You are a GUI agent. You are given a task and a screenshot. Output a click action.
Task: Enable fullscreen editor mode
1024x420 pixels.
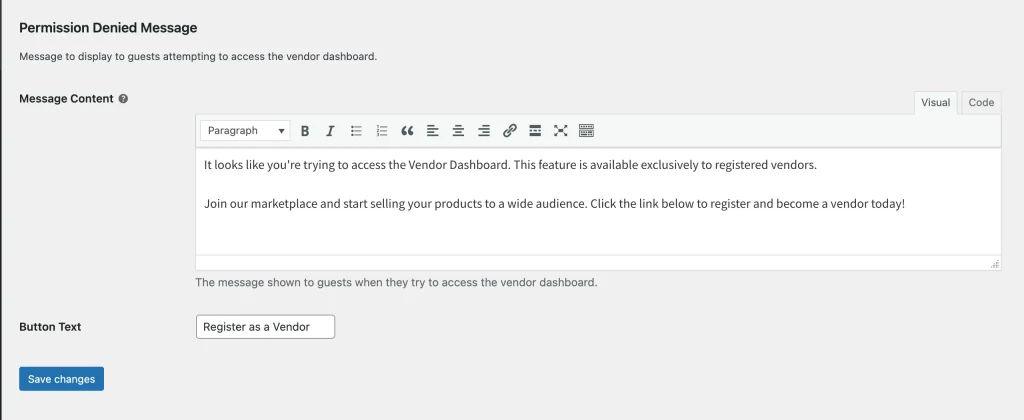560,131
